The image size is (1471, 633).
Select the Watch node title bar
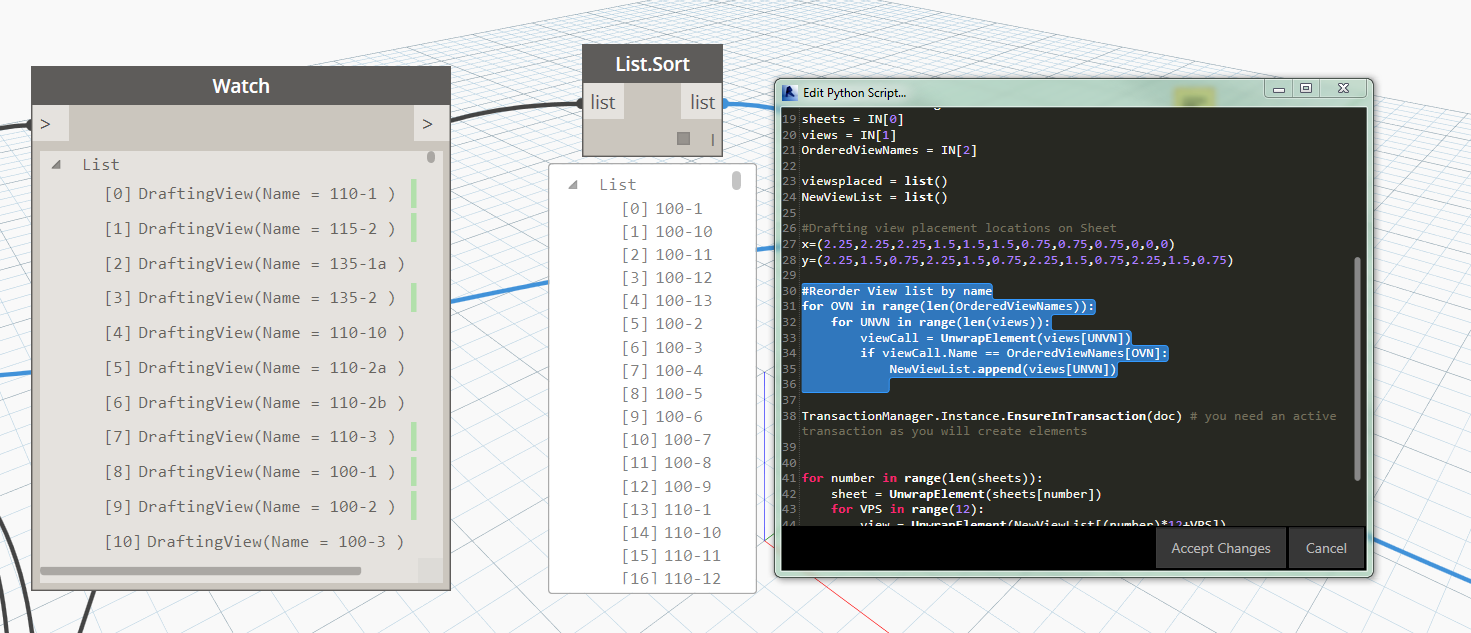[241, 86]
